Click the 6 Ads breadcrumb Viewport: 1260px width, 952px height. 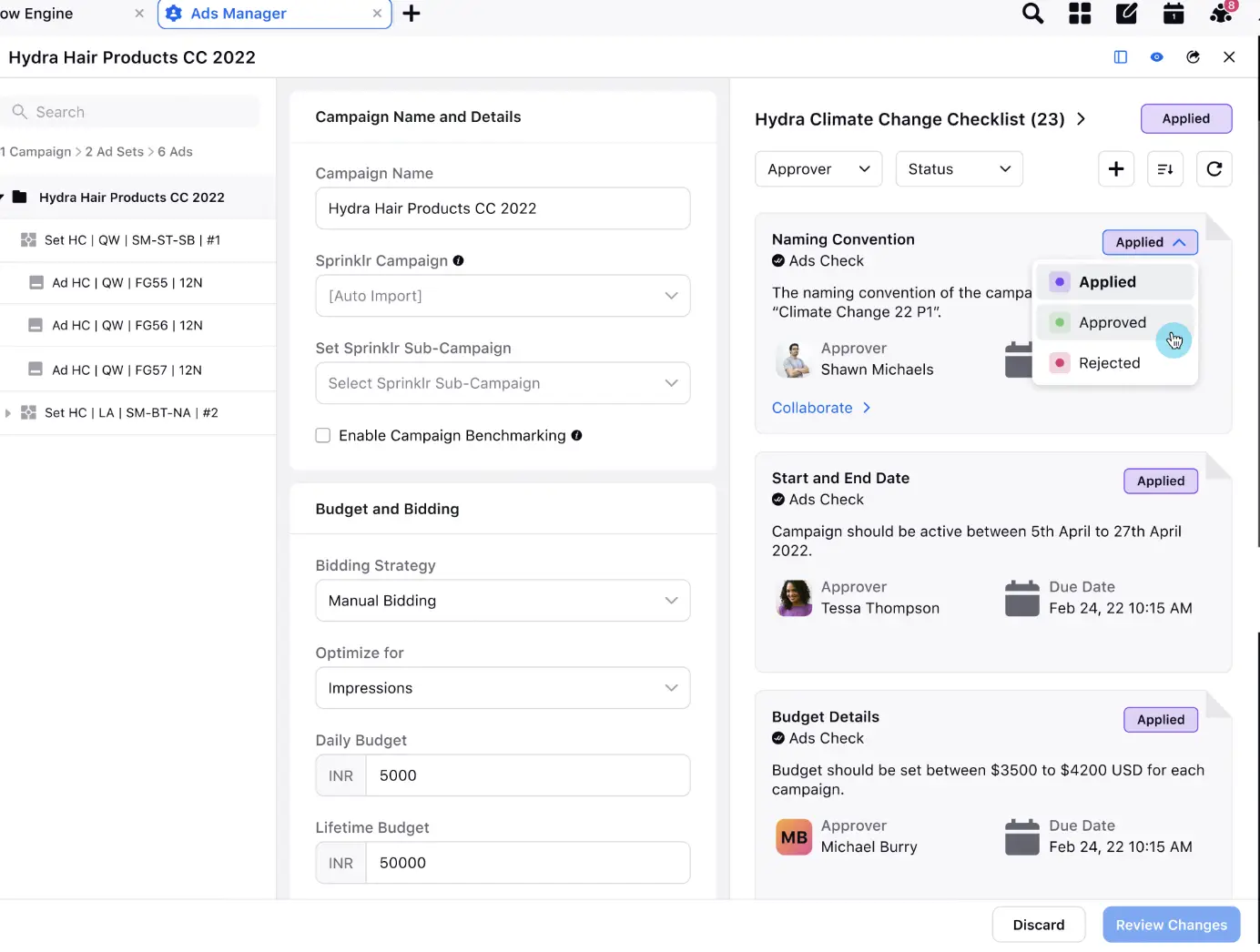[x=175, y=152]
